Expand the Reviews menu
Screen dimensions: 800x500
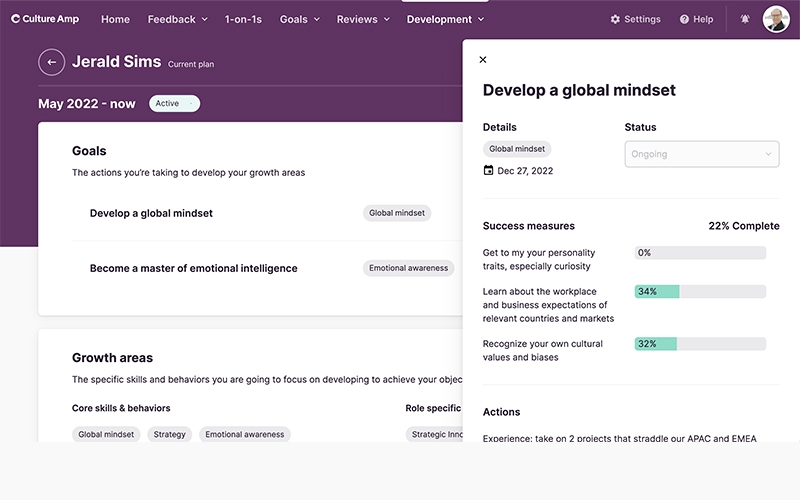364,19
